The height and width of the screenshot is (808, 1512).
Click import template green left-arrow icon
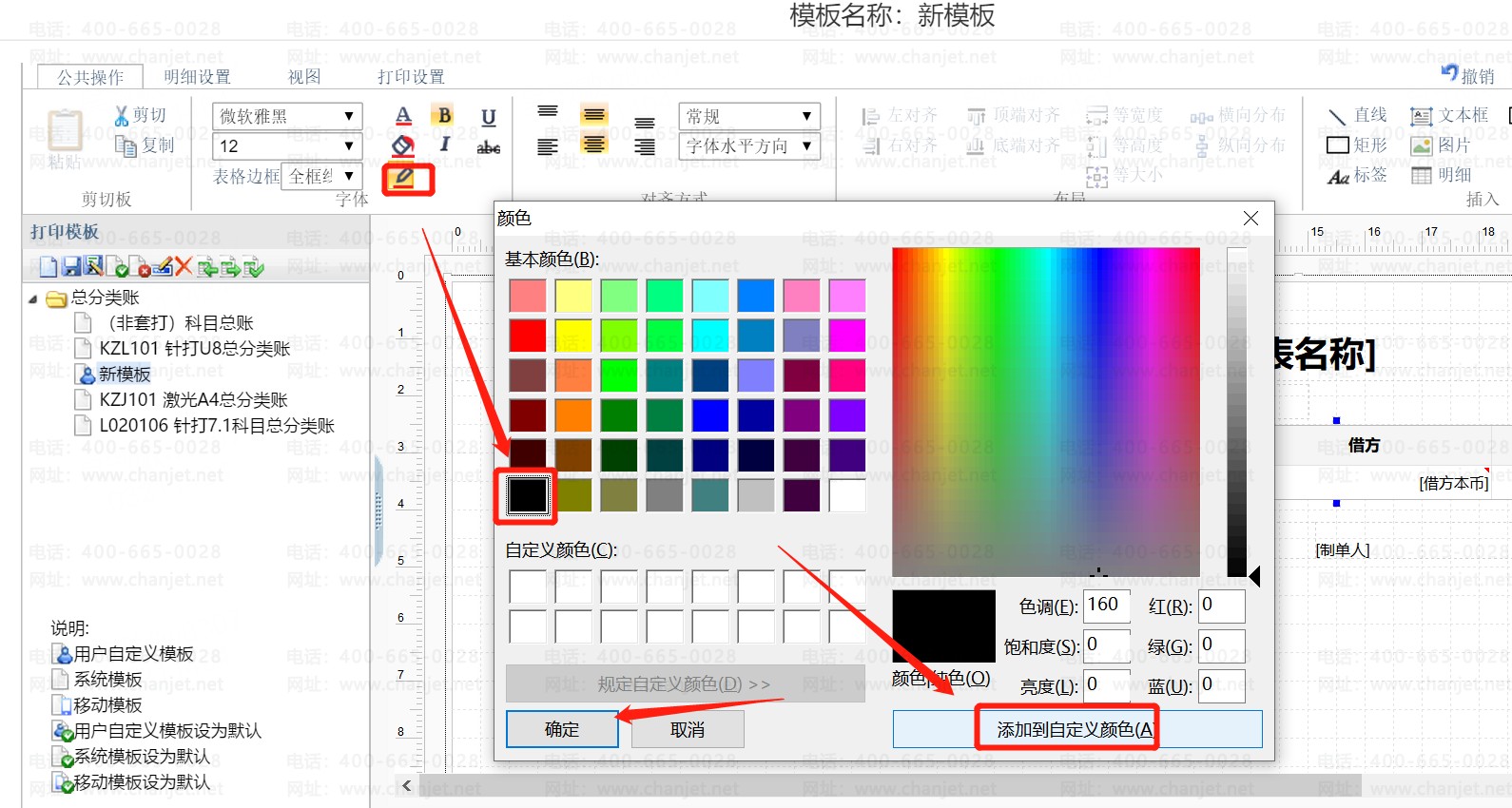pyautogui.click(x=207, y=268)
